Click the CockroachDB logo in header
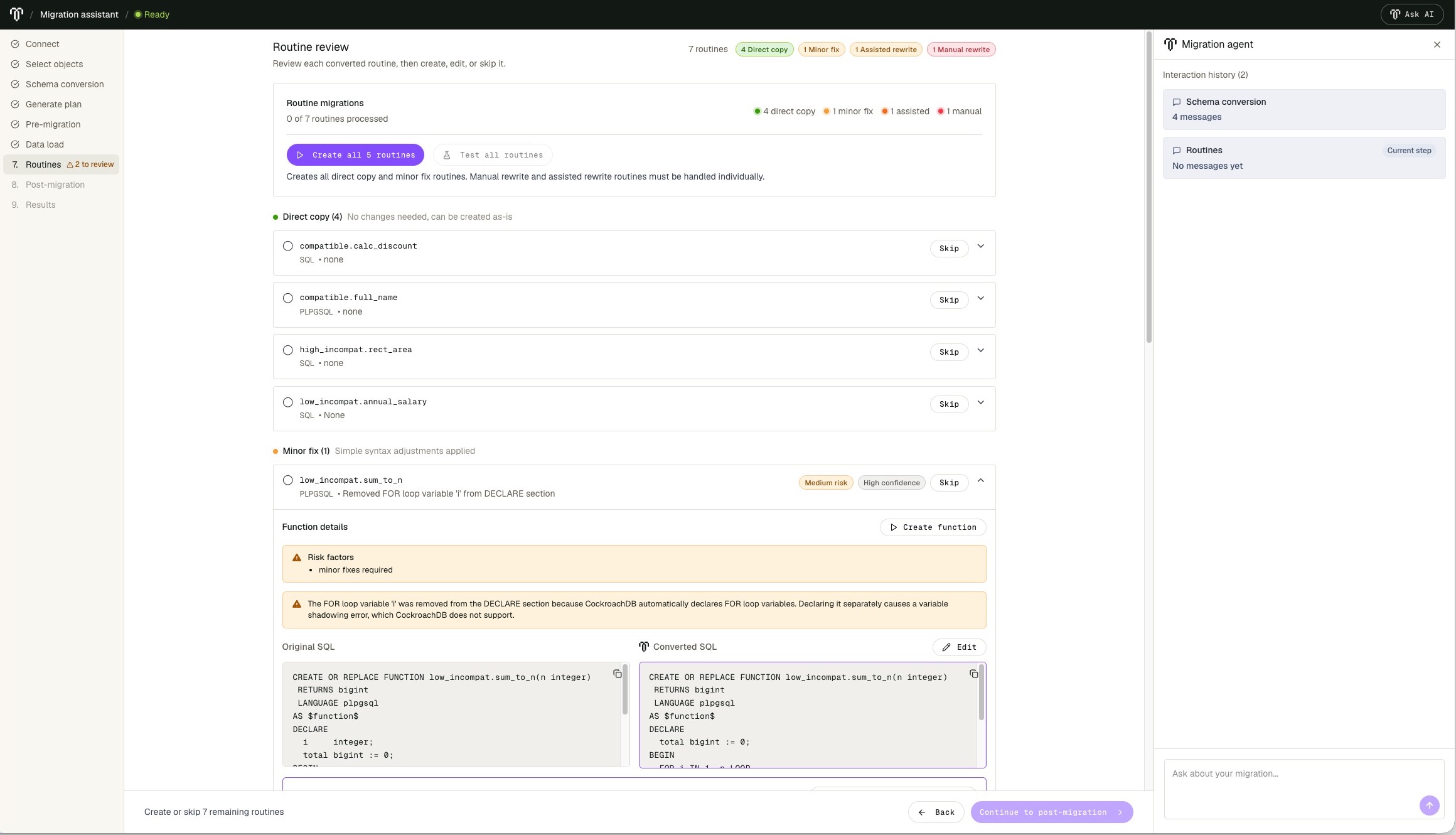 (16, 14)
